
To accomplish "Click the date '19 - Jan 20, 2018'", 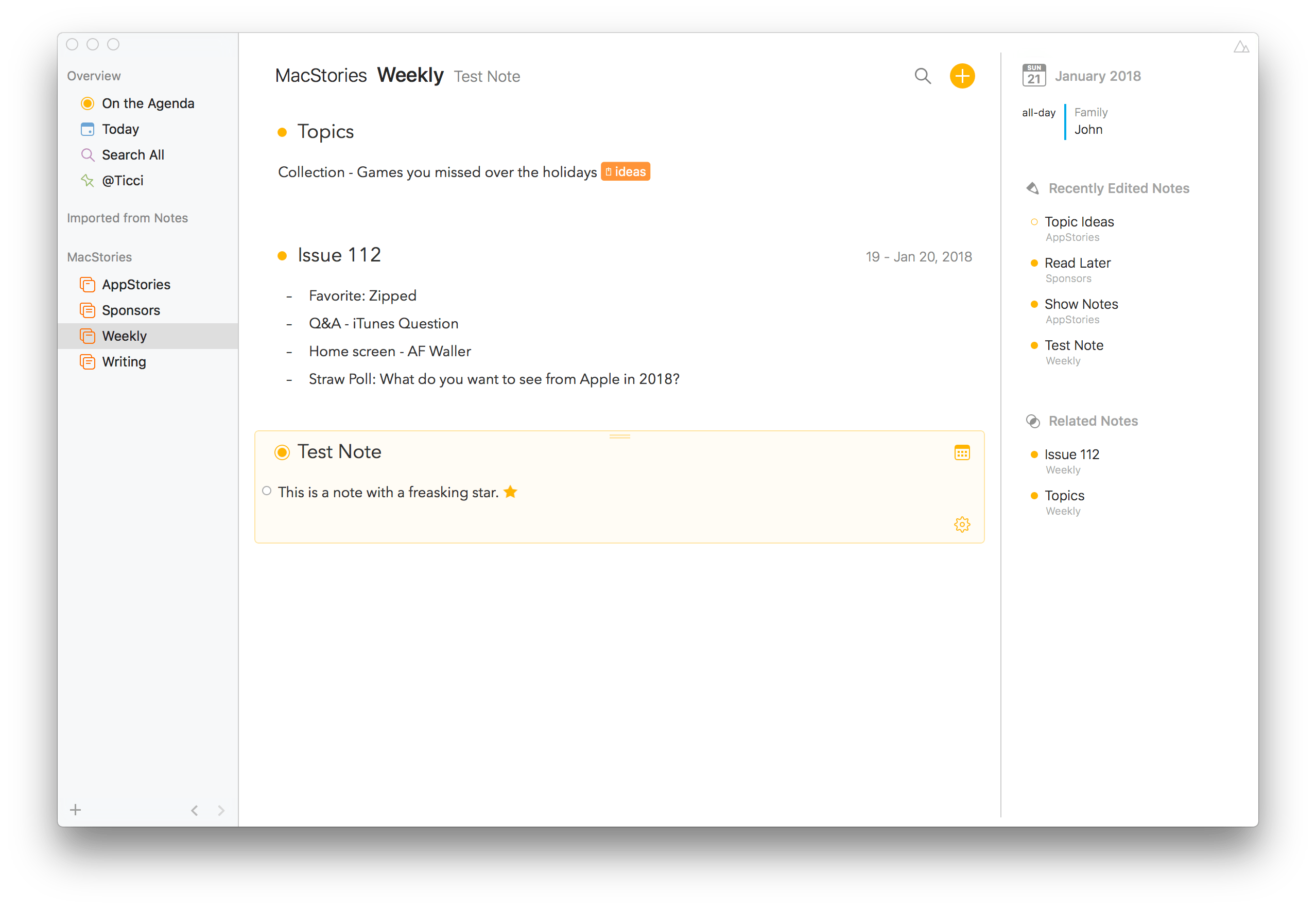I will [x=919, y=257].
